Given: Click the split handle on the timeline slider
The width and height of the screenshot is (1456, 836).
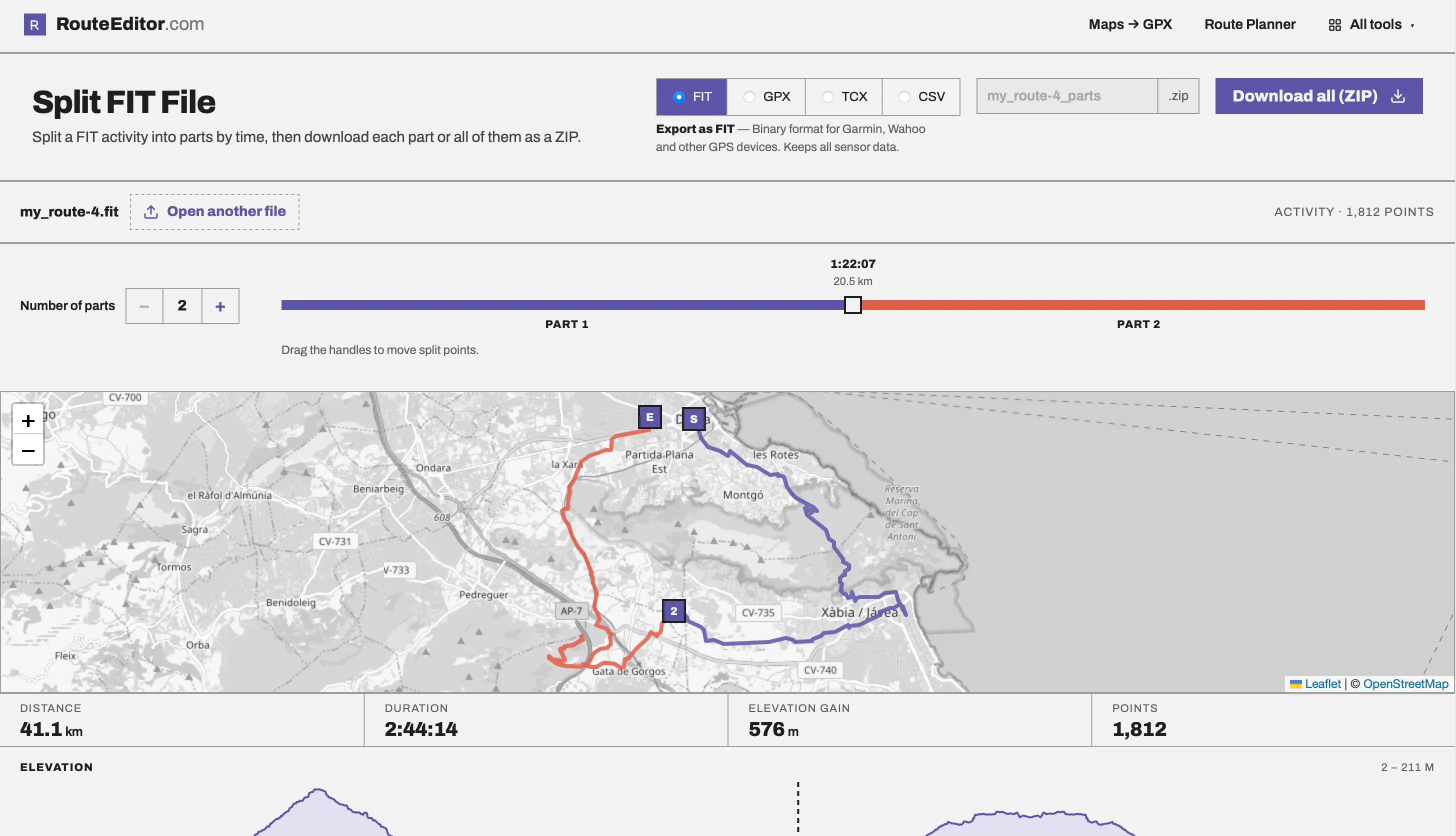Looking at the screenshot, I should (x=852, y=305).
